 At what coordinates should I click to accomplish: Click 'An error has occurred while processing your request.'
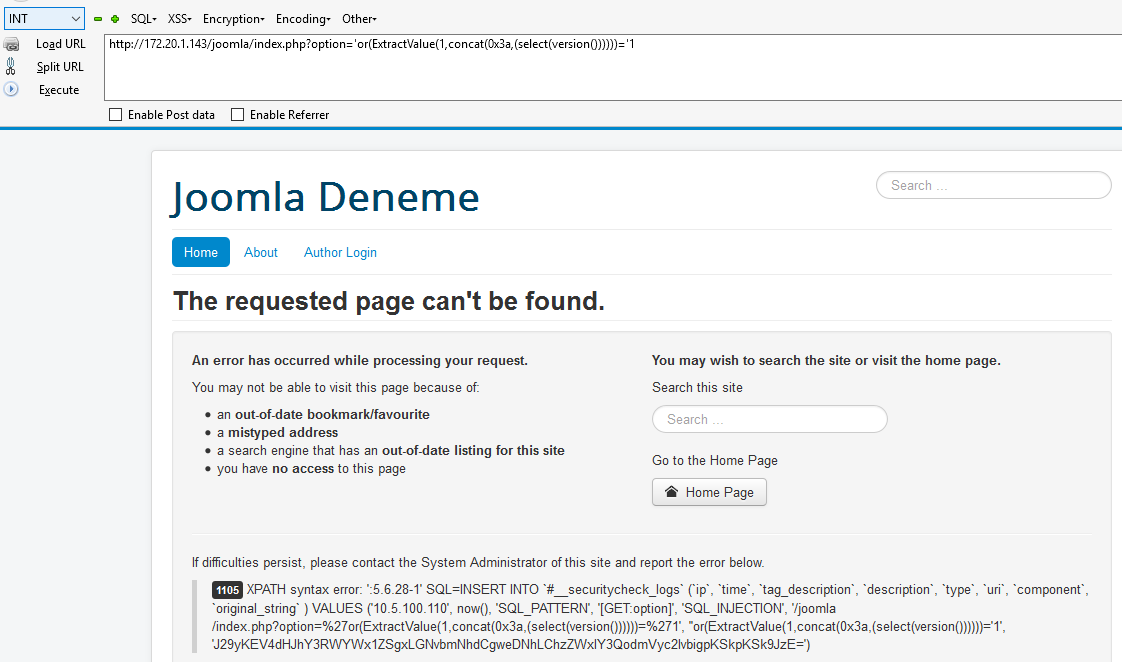pyautogui.click(x=359, y=361)
